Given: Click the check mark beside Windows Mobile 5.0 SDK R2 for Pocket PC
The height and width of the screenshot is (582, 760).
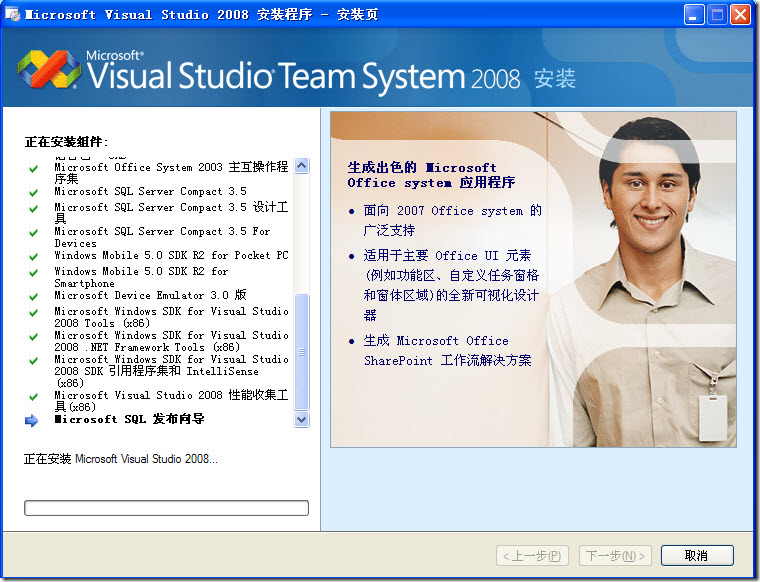Looking at the screenshot, I should point(33,257).
